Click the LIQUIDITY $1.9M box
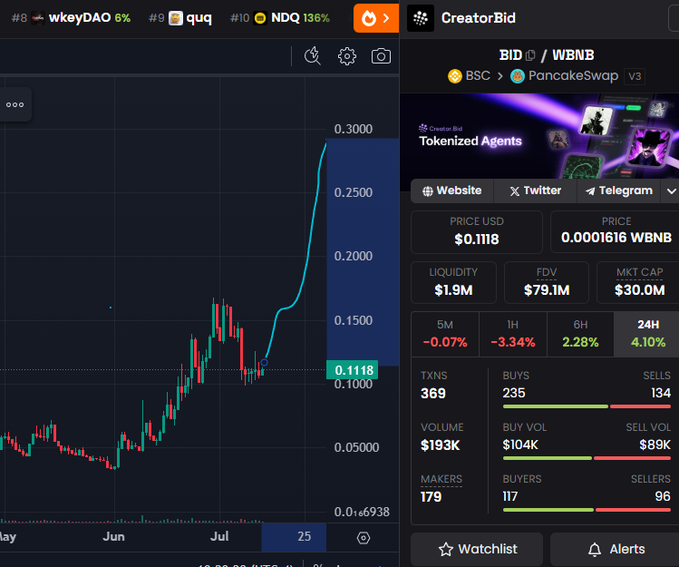 pyautogui.click(x=453, y=282)
